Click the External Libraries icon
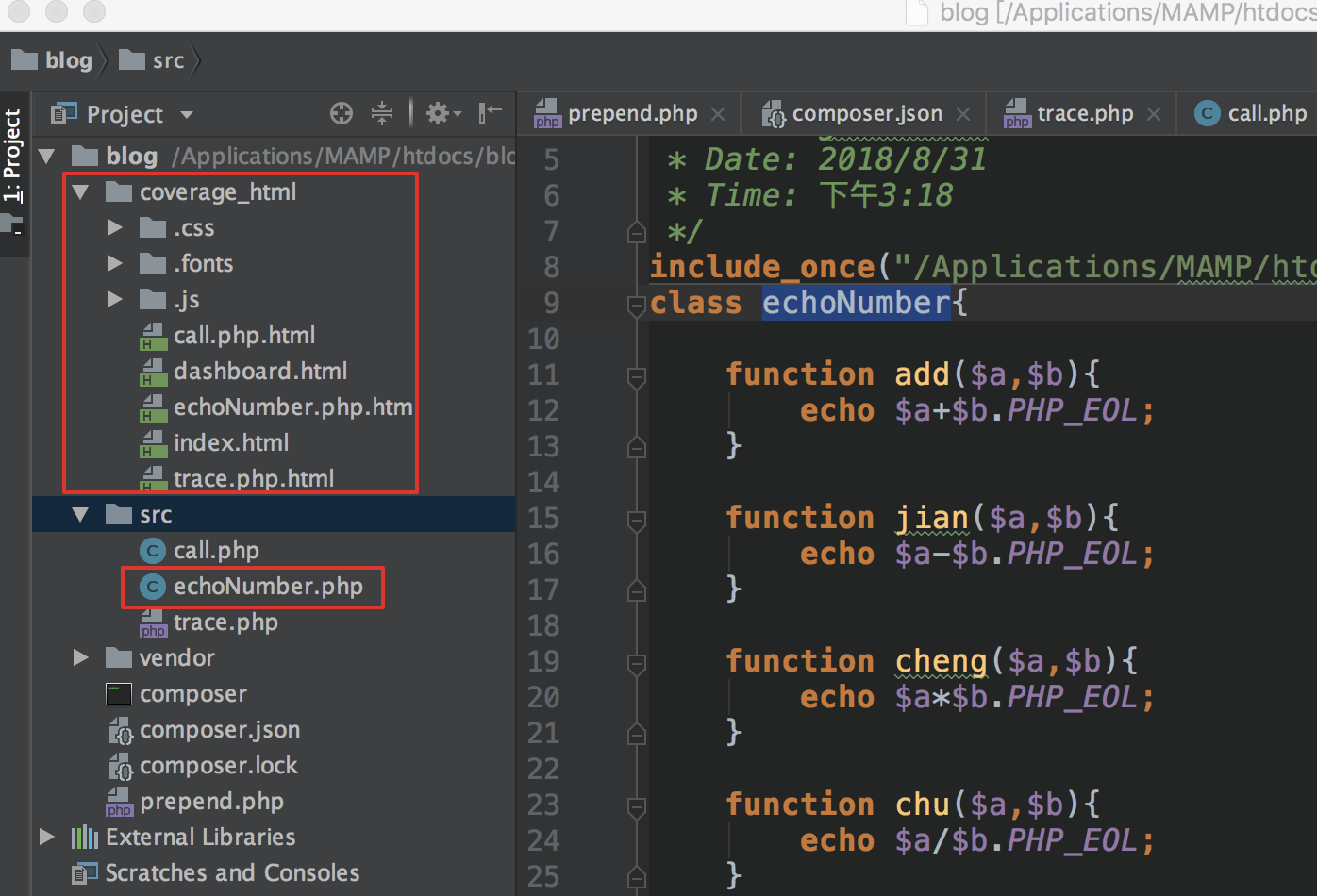Screen dimensions: 1317x896 [x=85, y=838]
